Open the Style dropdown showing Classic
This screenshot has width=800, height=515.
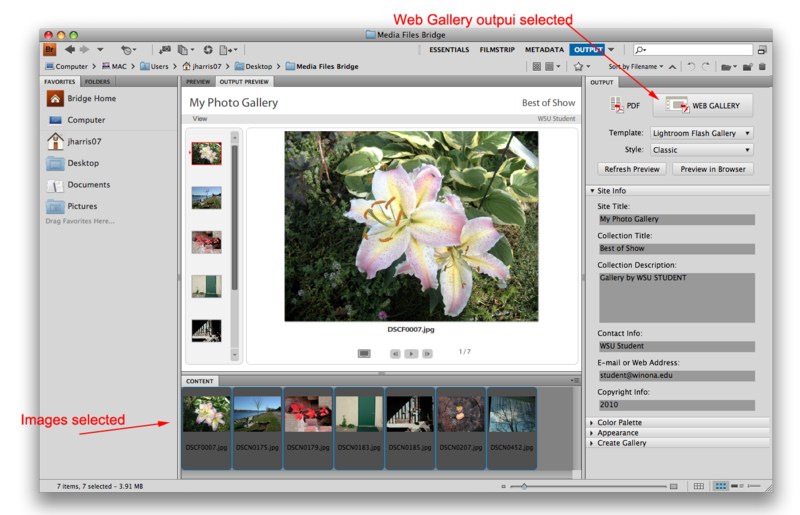point(701,150)
